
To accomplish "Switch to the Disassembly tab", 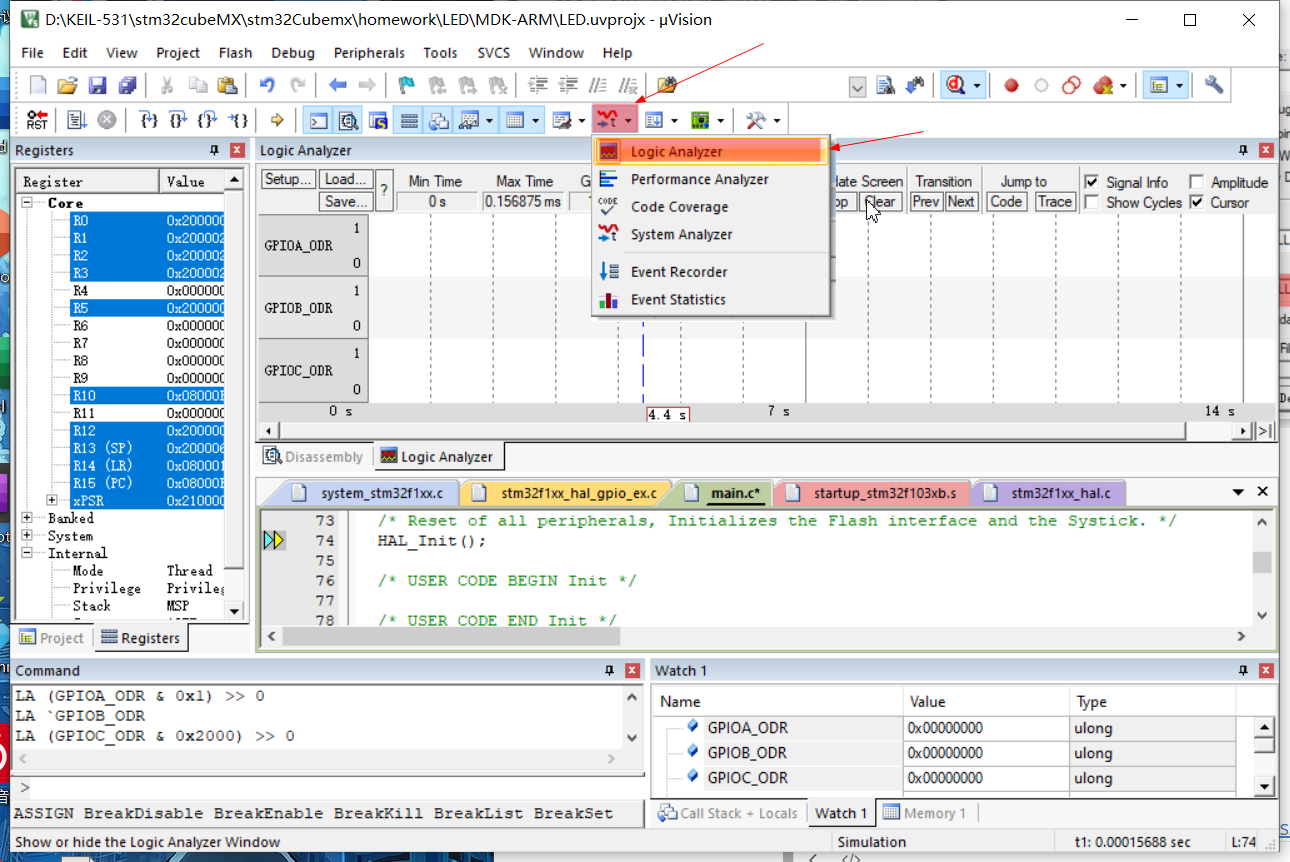I will click(x=314, y=457).
